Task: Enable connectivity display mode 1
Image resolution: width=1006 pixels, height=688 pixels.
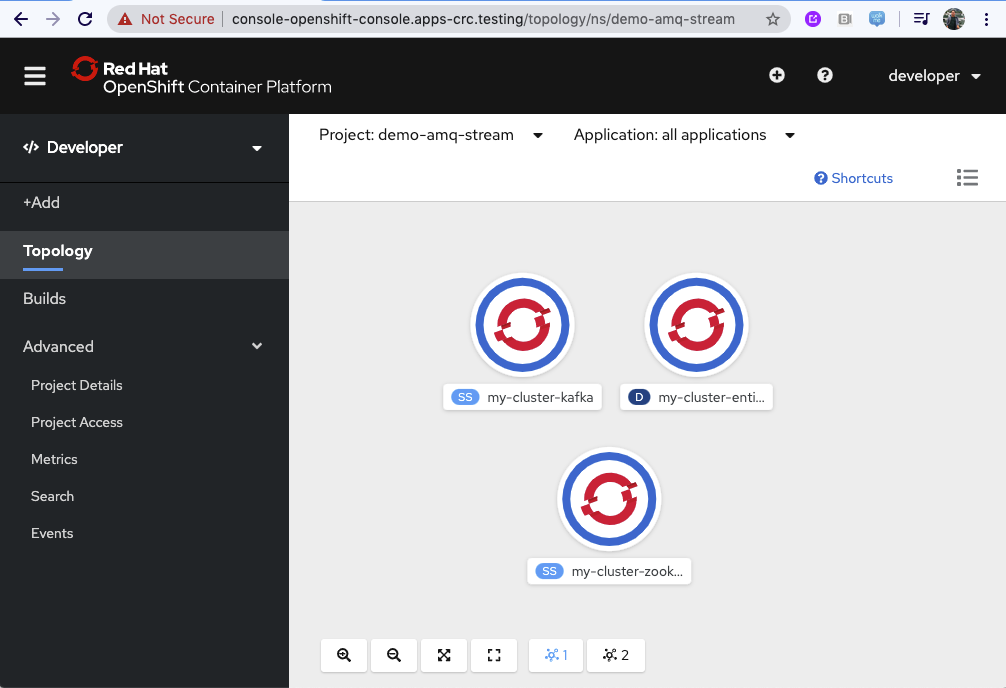Action: point(556,655)
